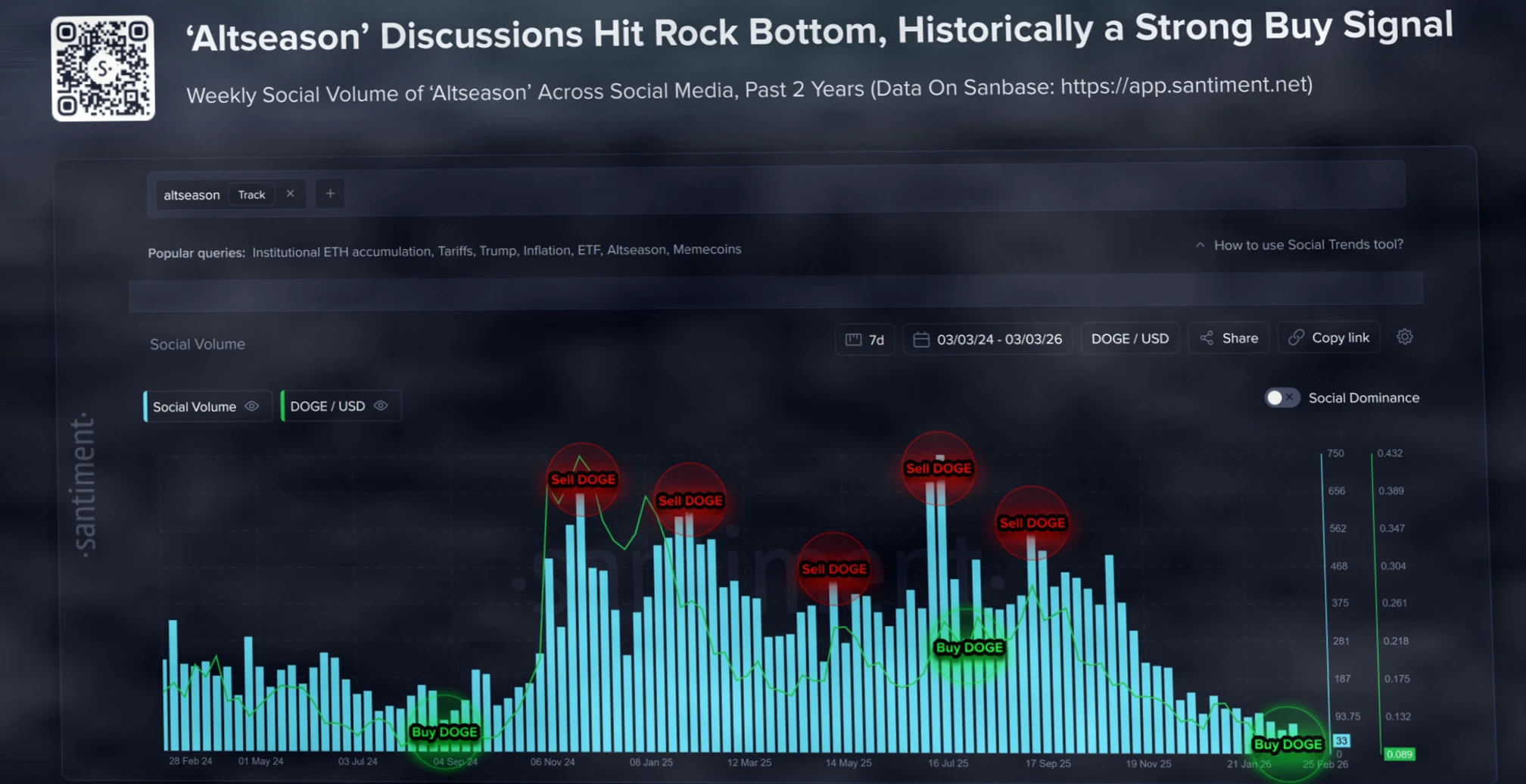
Task: Click the 14 May 25 x-axis date
Action: [849, 763]
